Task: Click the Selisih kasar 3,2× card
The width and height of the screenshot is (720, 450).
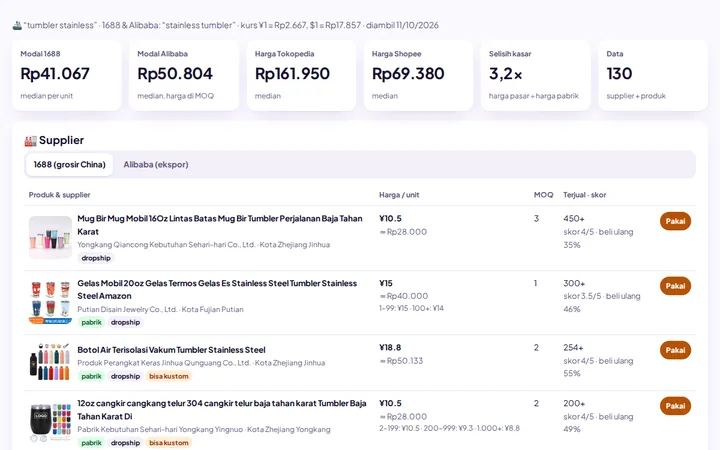Action: (535, 75)
